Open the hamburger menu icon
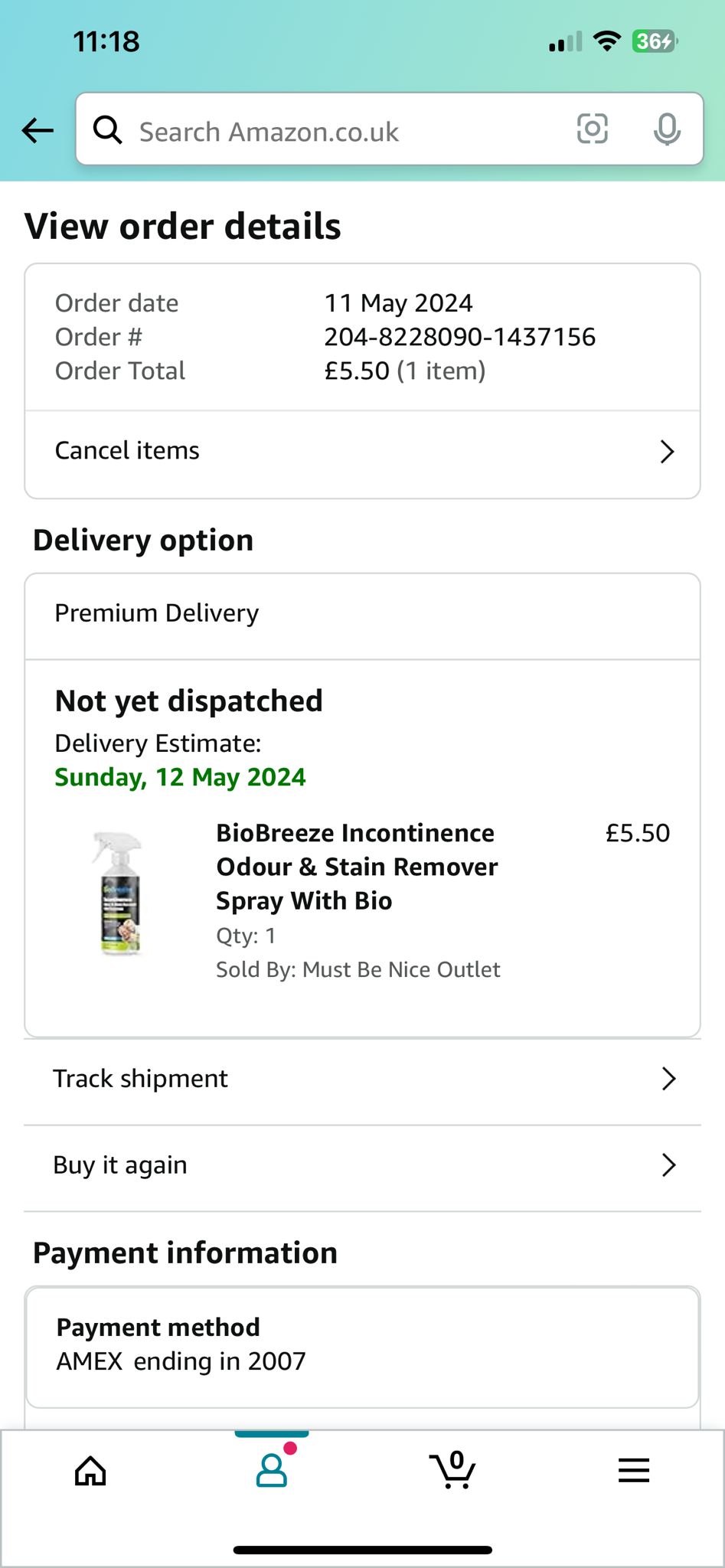 pos(634,1470)
